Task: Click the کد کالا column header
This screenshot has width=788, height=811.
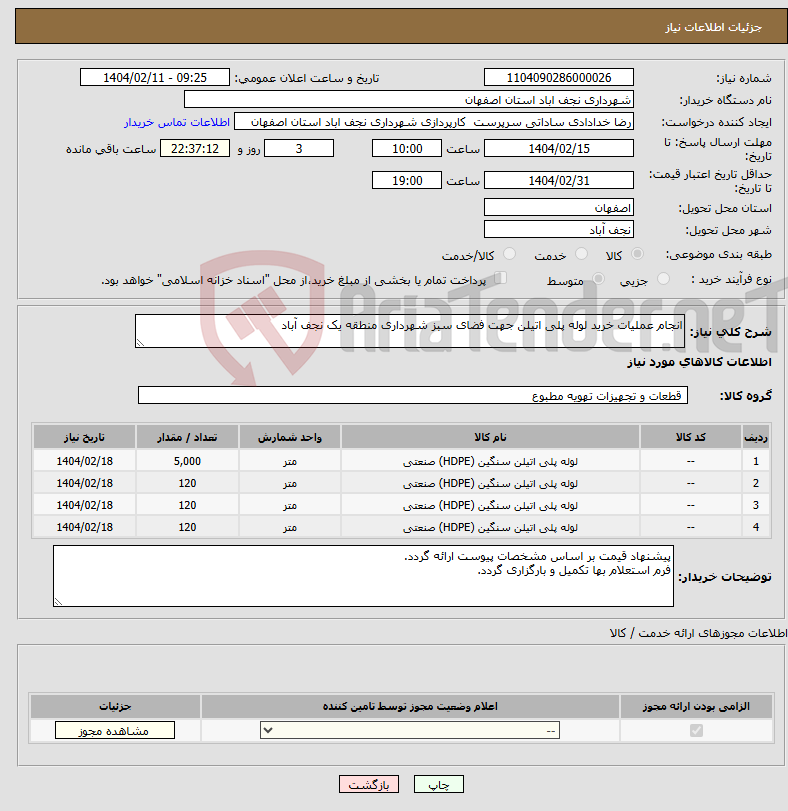Action: 690,438
